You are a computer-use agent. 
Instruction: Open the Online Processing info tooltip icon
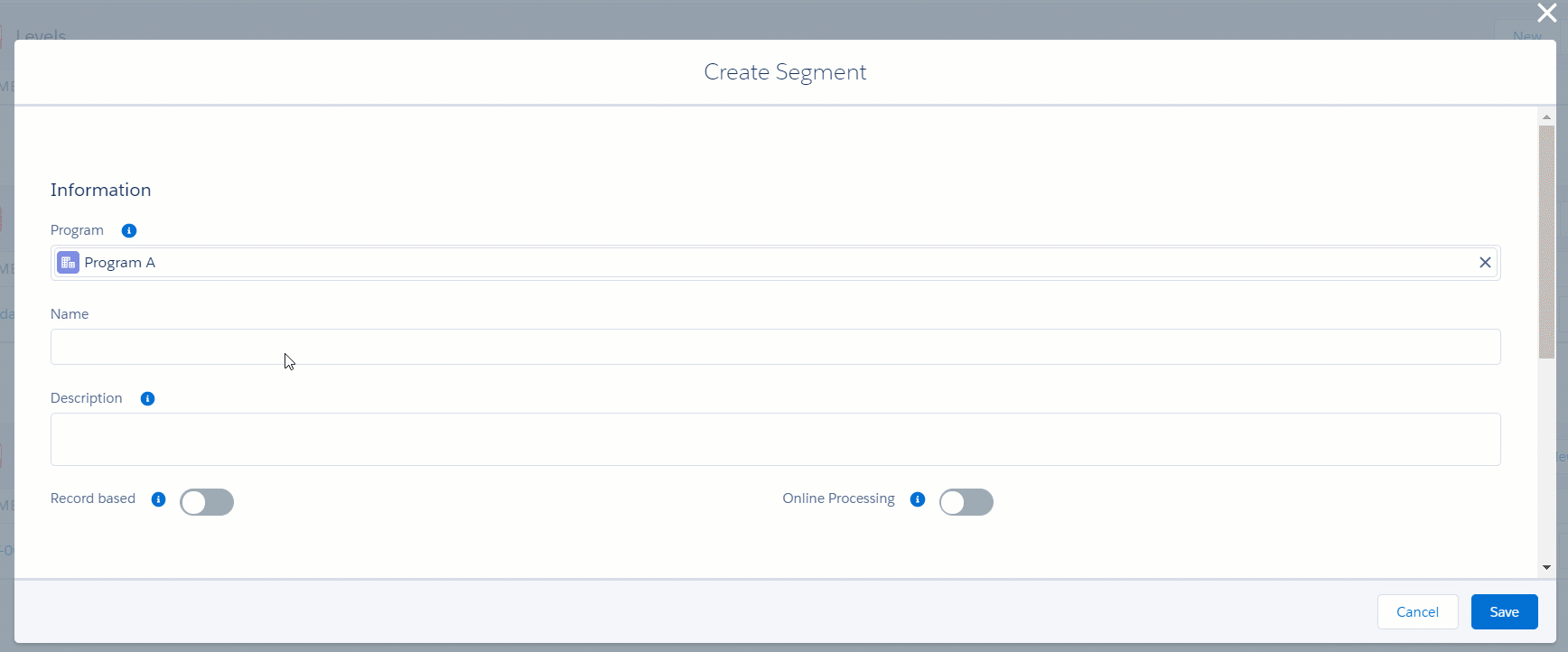918,499
